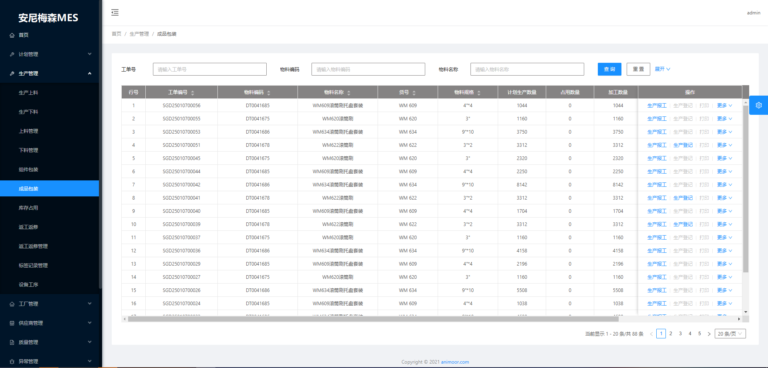Click the horizontal scrollbar left arrow
This screenshot has height=368, width=768.
click(124, 319)
